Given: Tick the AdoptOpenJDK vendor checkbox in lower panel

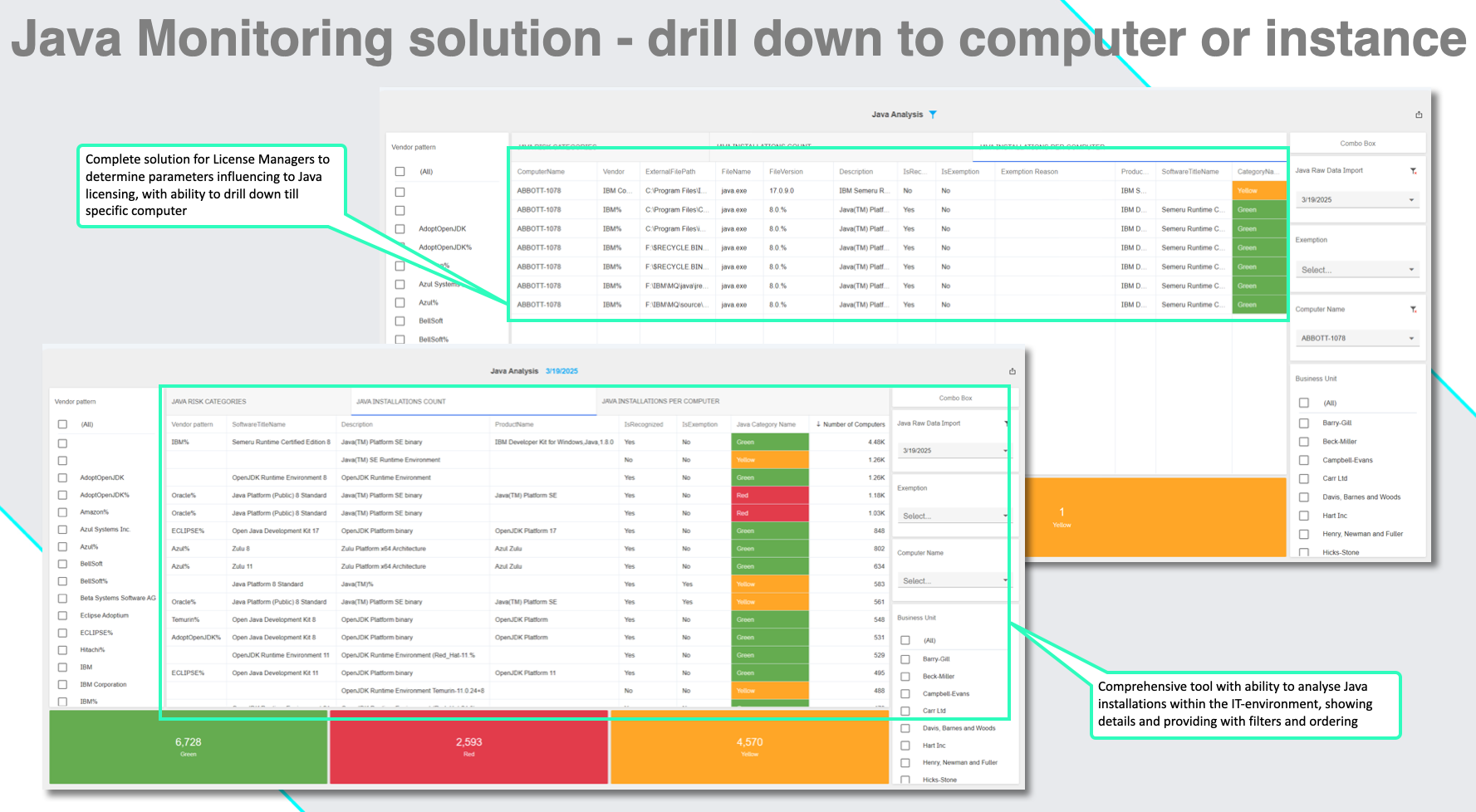Looking at the screenshot, I should (x=62, y=477).
